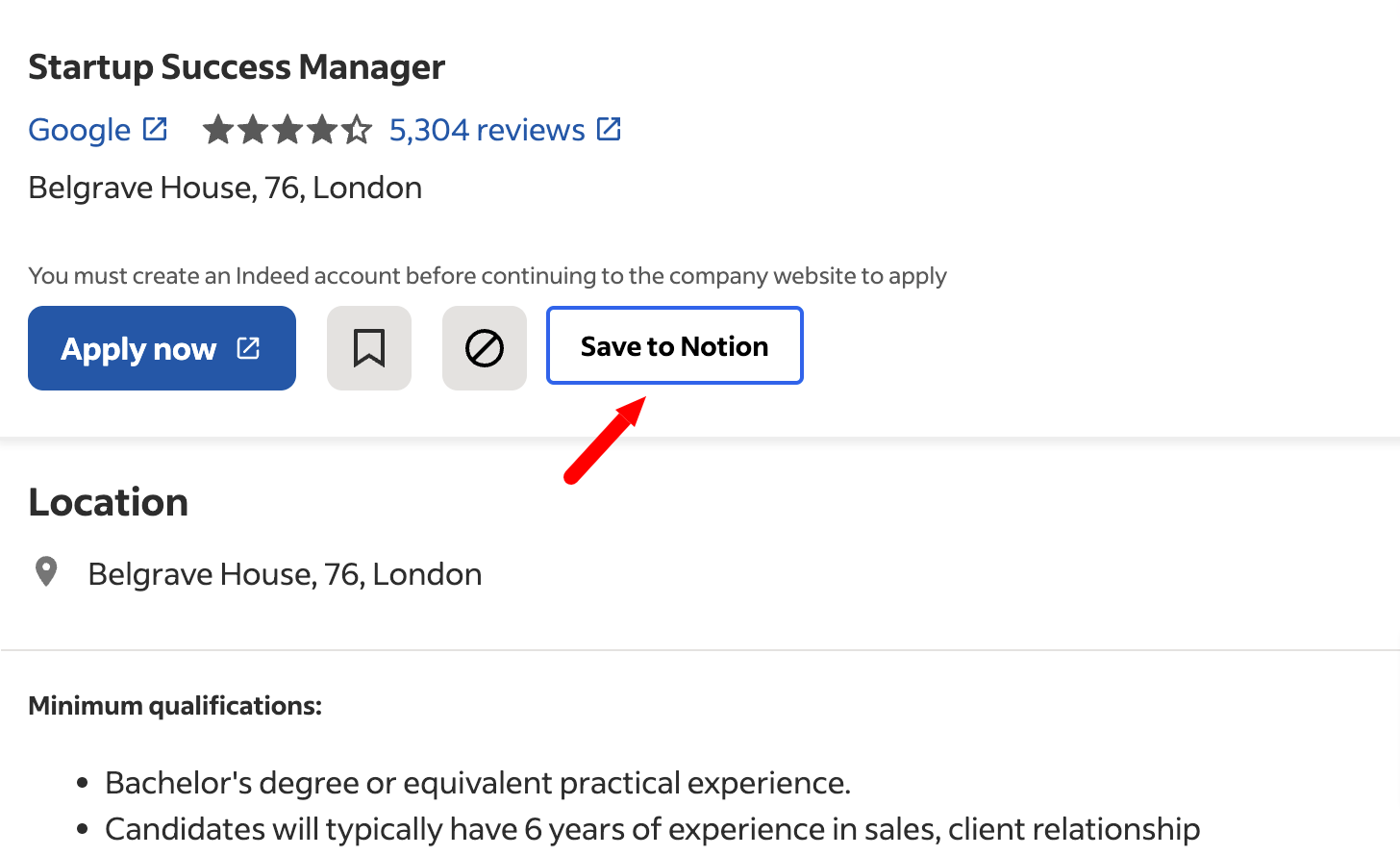Click the Bachelor's degree bullet point
The width and height of the screenshot is (1400, 856).
coord(477,783)
